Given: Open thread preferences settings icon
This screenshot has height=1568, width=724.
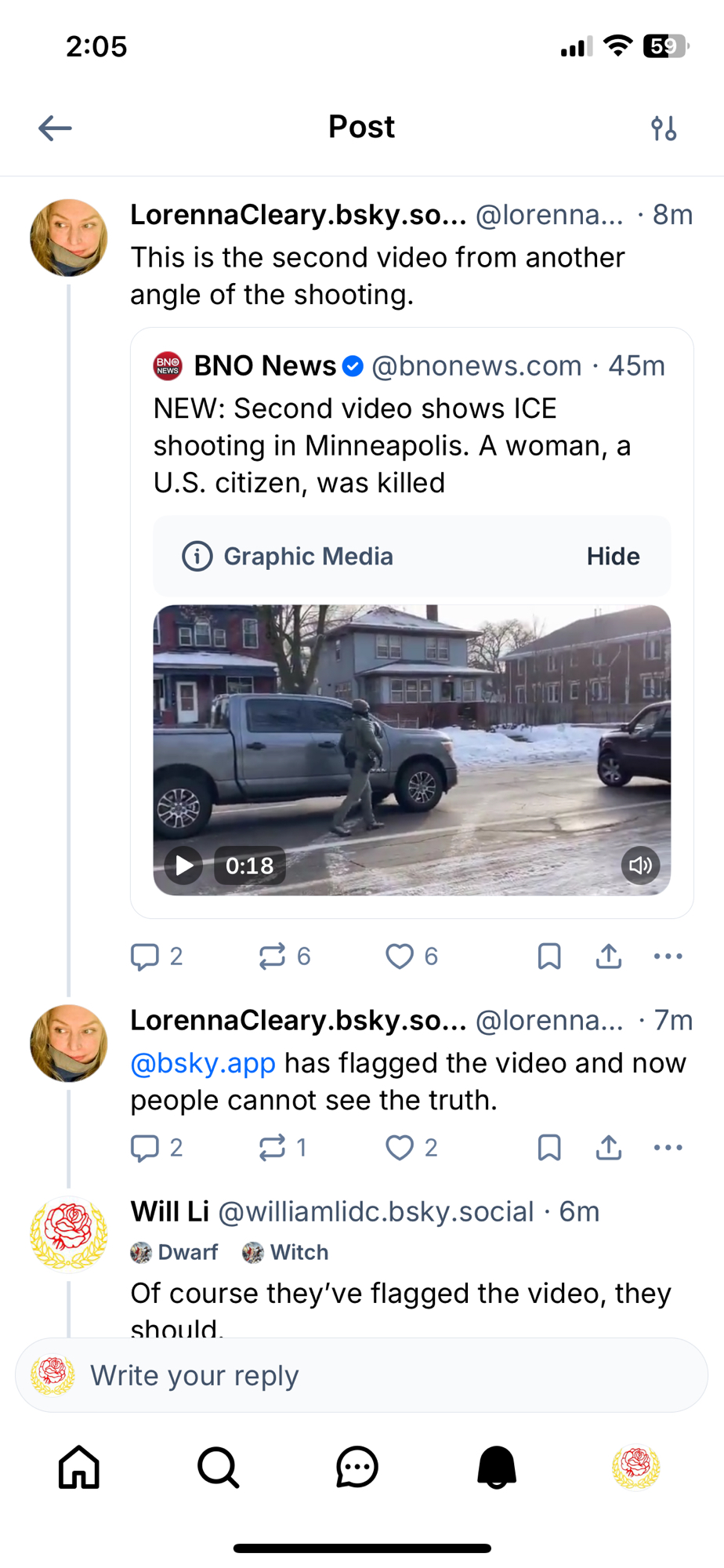Looking at the screenshot, I should click(x=664, y=128).
